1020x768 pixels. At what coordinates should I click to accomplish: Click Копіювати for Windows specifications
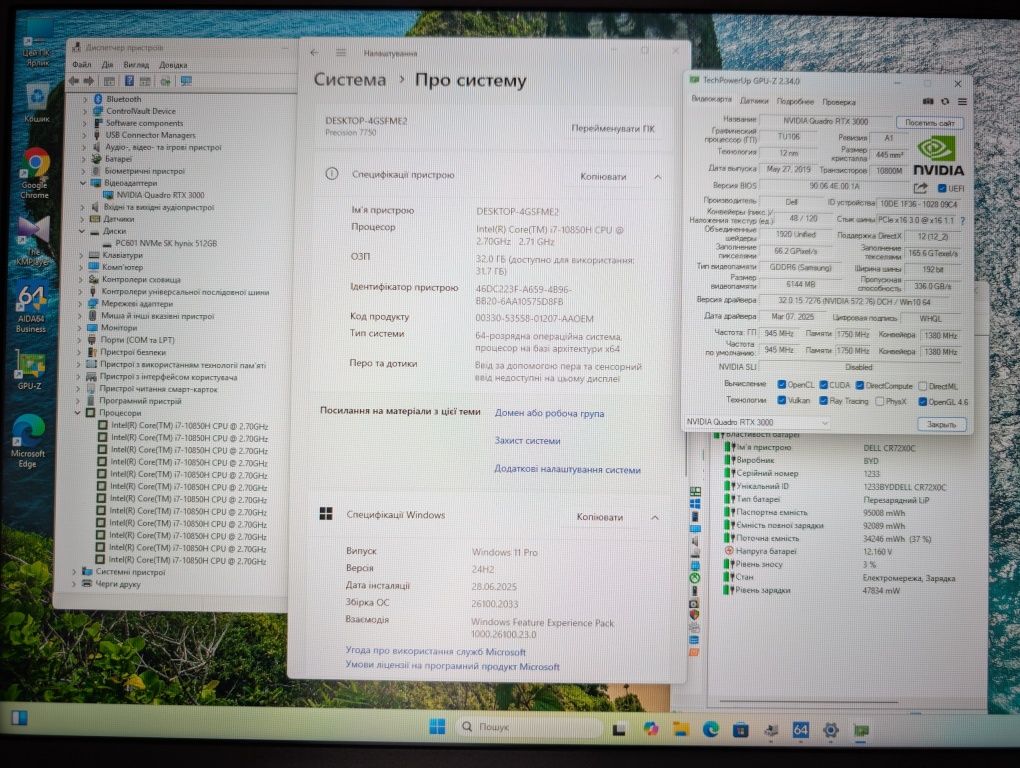click(600, 517)
